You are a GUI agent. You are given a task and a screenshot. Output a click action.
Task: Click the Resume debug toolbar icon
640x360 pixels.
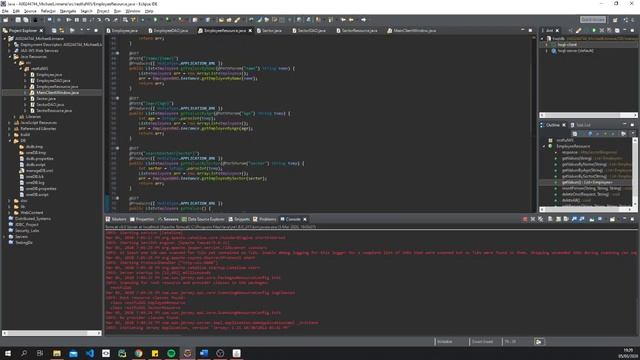(69, 20)
